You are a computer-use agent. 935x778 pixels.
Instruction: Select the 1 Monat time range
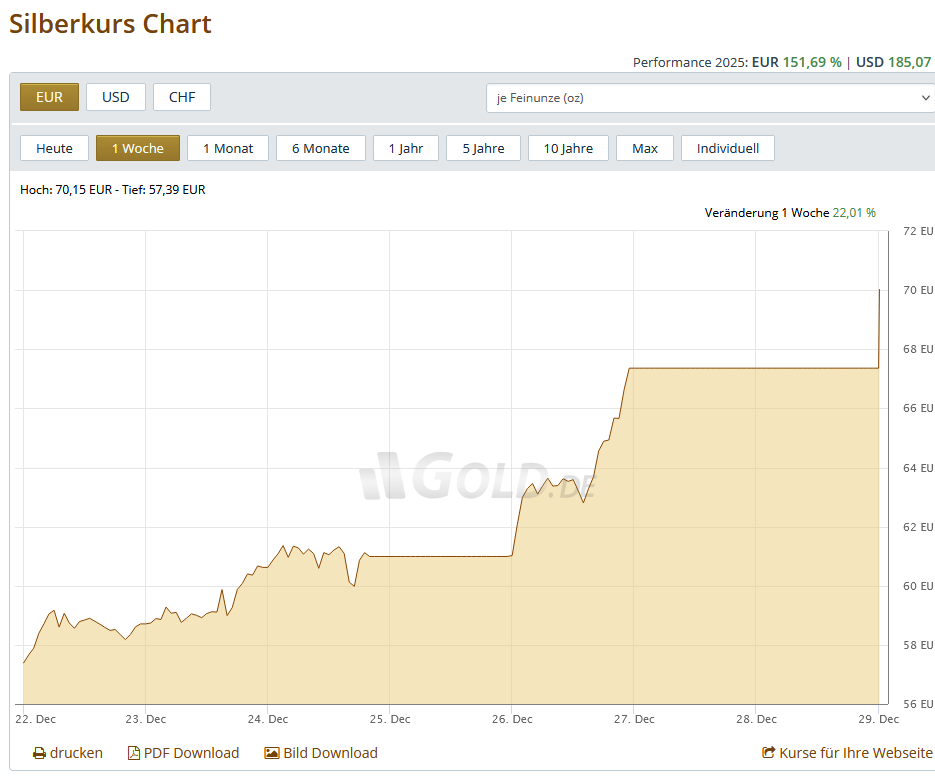tap(228, 148)
